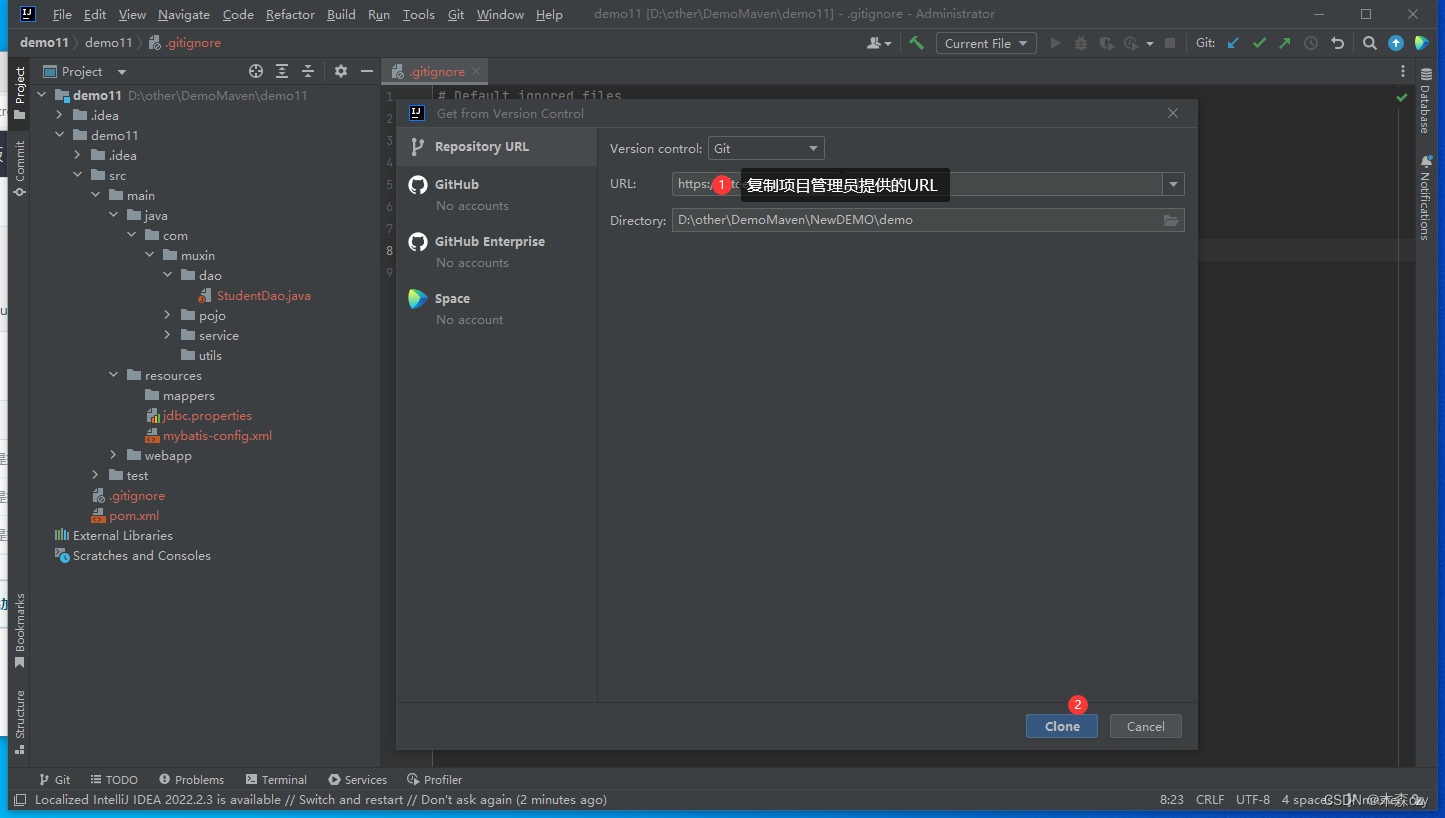This screenshot has height=818, width=1445.
Task: Open the Commit side tool window
Action: point(19,167)
